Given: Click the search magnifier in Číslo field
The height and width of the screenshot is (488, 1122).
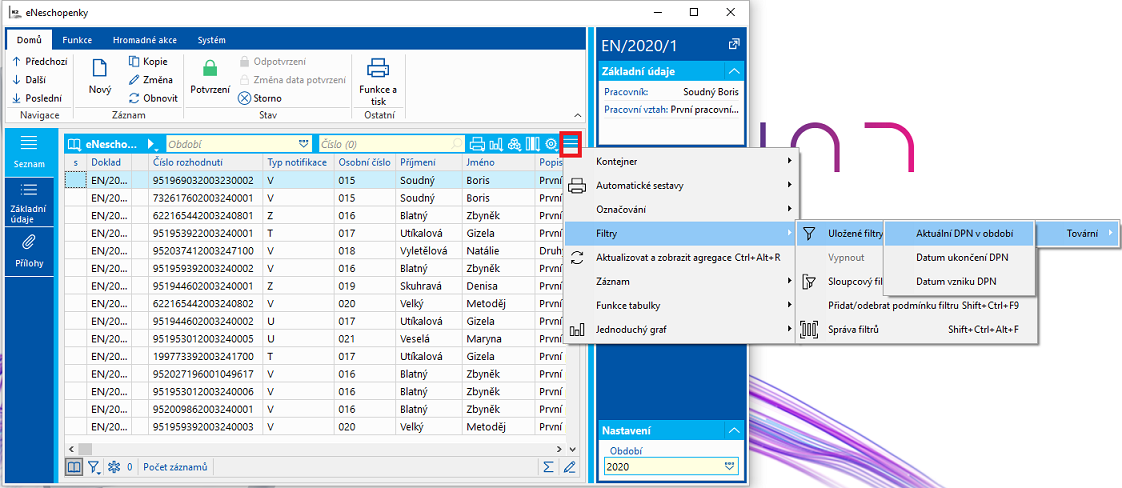Looking at the screenshot, I should [x=457, y=144].
